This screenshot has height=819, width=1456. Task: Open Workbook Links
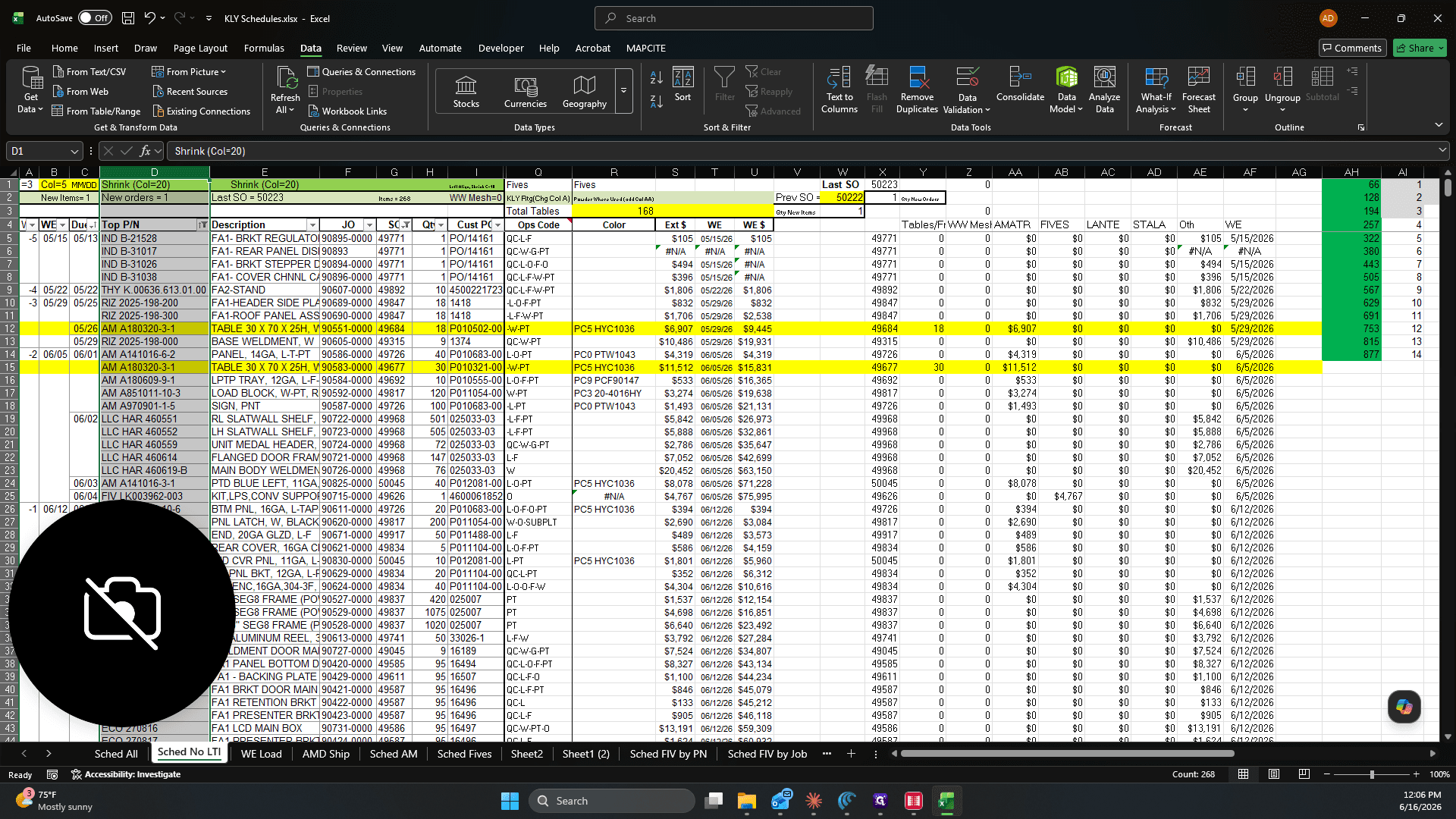tap(347, 111)
